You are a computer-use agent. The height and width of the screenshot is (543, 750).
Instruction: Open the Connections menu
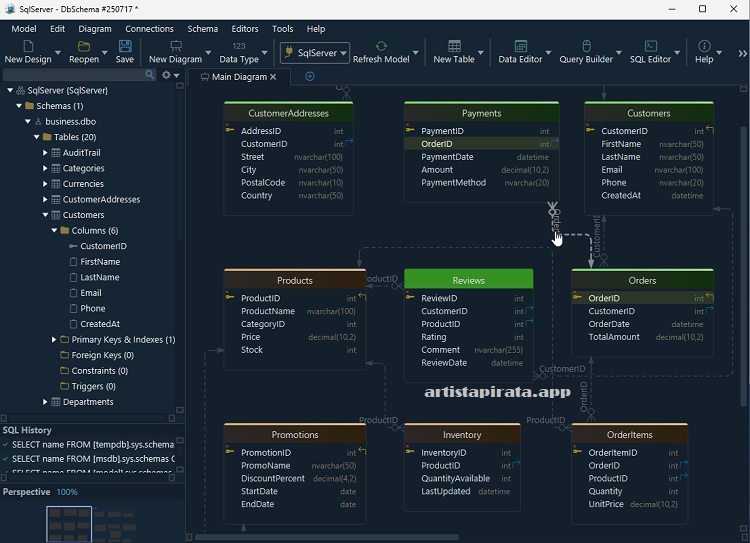click(149, 29)
